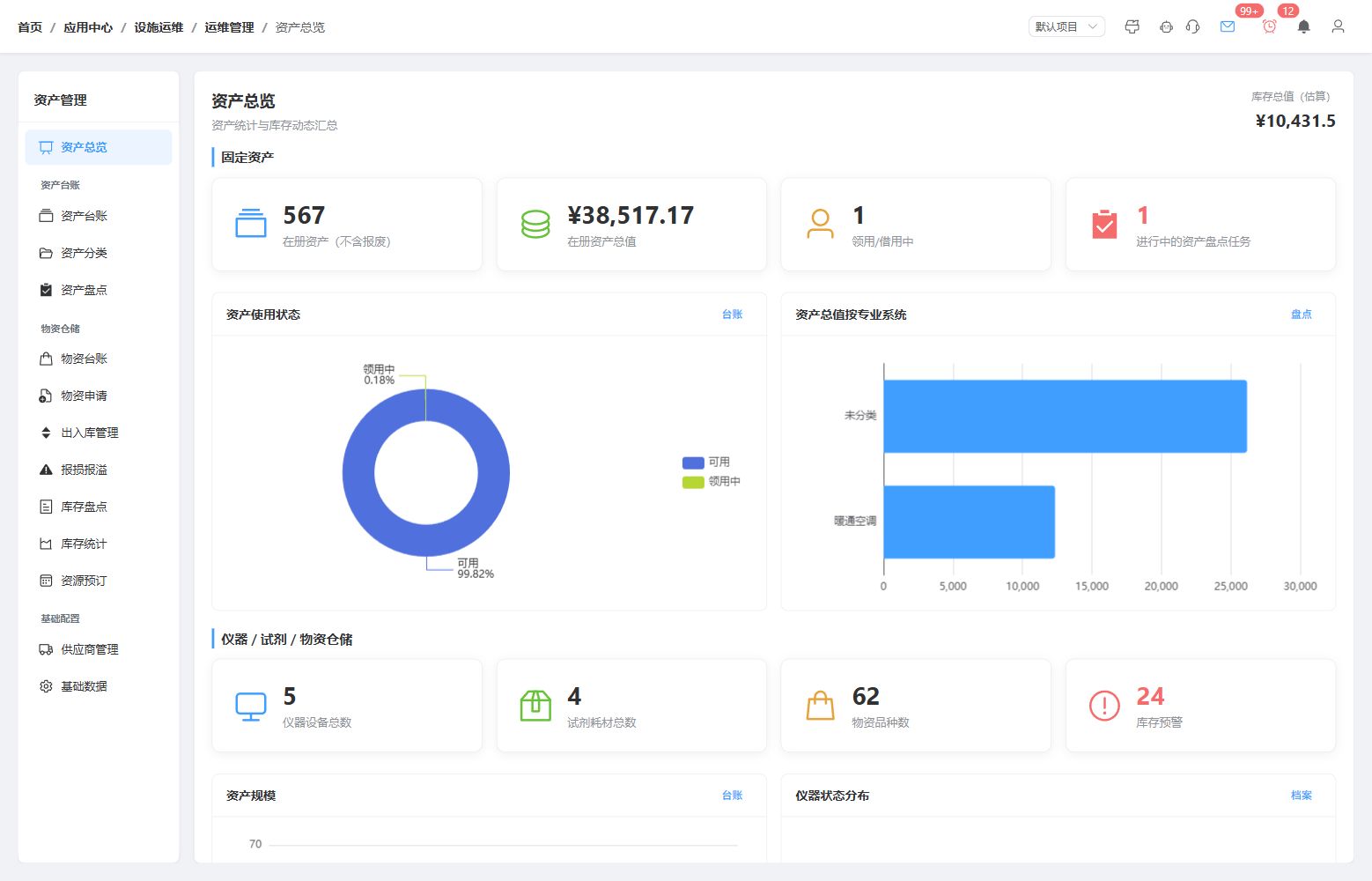Click 盘点 link on 资产总值按专业系统 card
Screen dimensions: 1372x881
click(x=1302, y=315)
